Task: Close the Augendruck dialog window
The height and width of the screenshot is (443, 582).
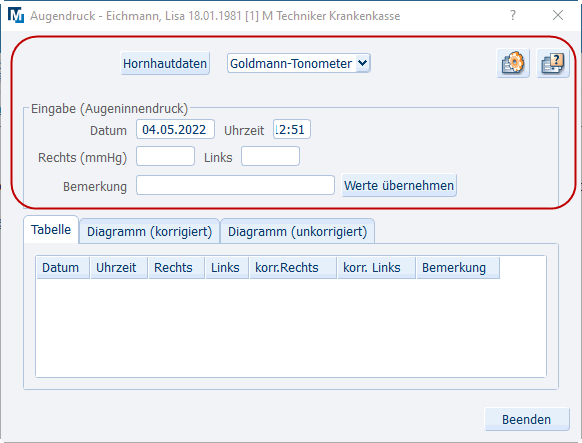Action: point(558,15)
